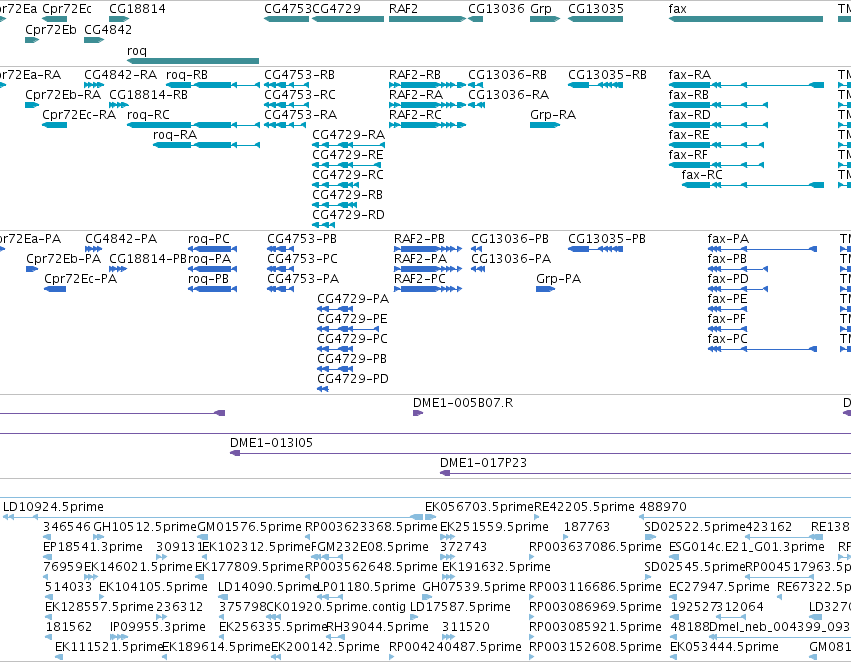
Task: Click the RAF2 gene label
Action: [403, 9]
